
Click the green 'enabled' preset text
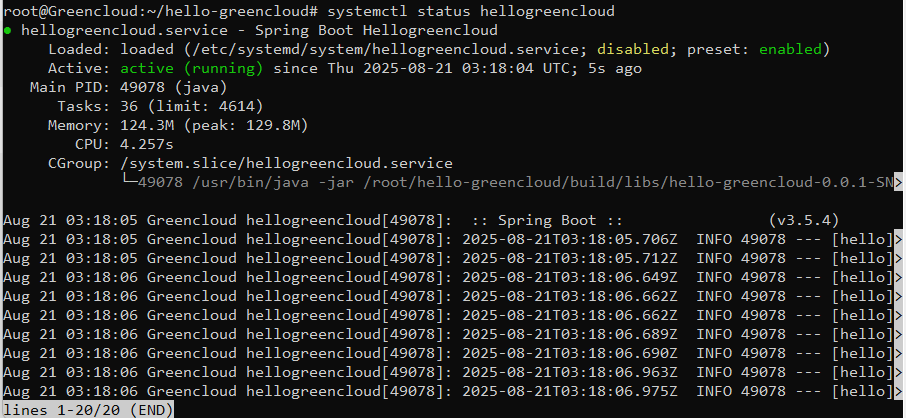(x=790, y=50)
